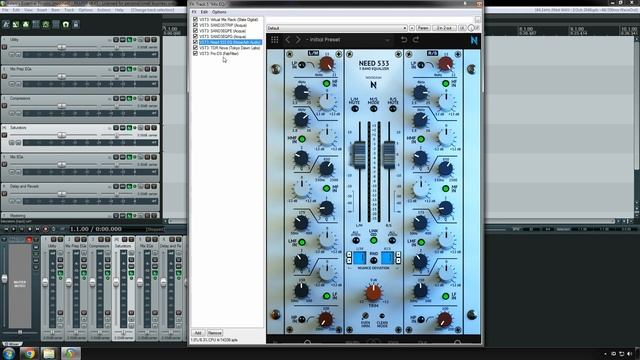Toggle L/M channel LP IN switch
This screenshot has height=360, width=640.
[302, 64]
